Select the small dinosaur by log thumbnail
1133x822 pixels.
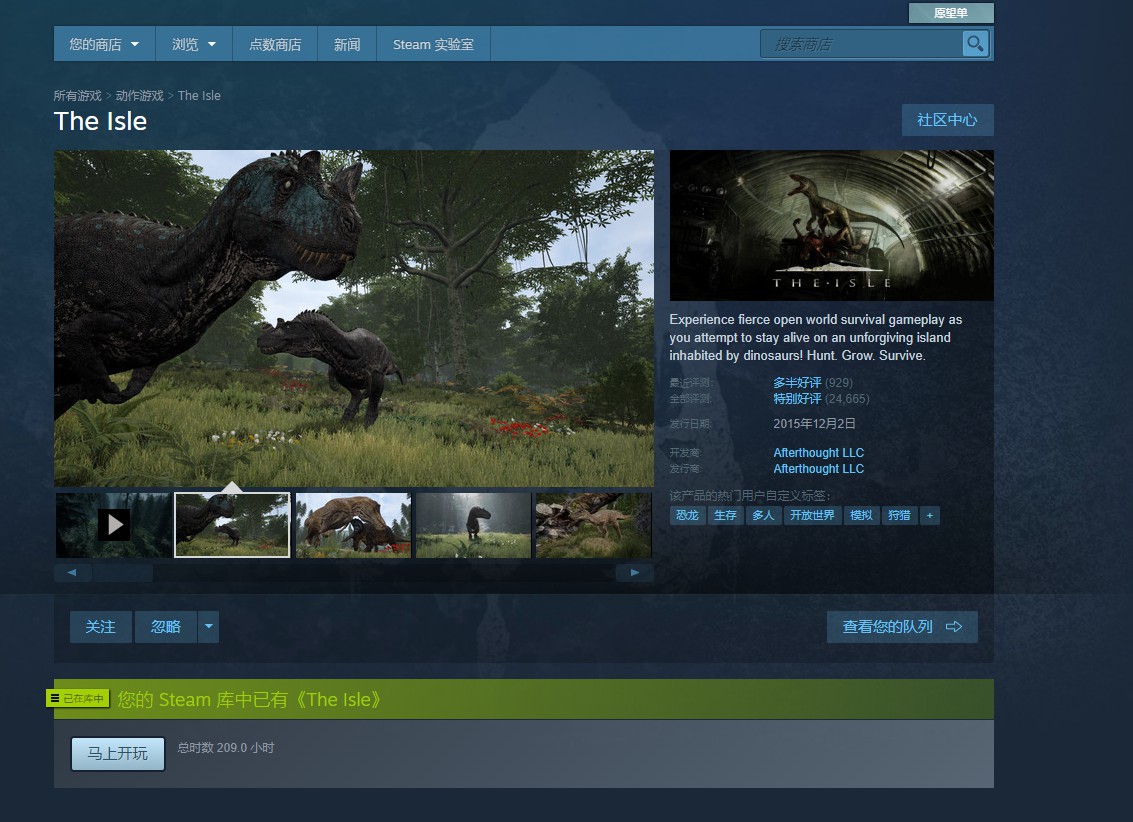pos(593,525)
